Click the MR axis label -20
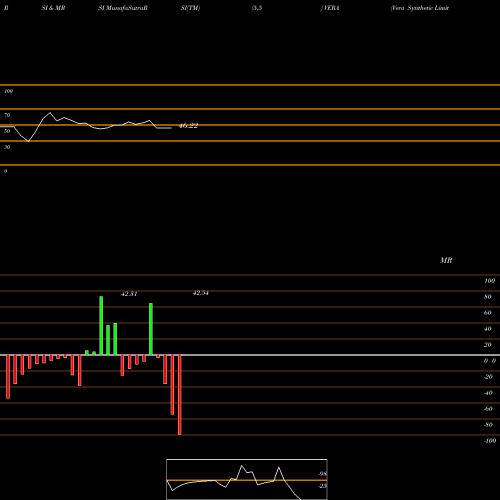Screen dimensions: 500x500 point(488,377)
